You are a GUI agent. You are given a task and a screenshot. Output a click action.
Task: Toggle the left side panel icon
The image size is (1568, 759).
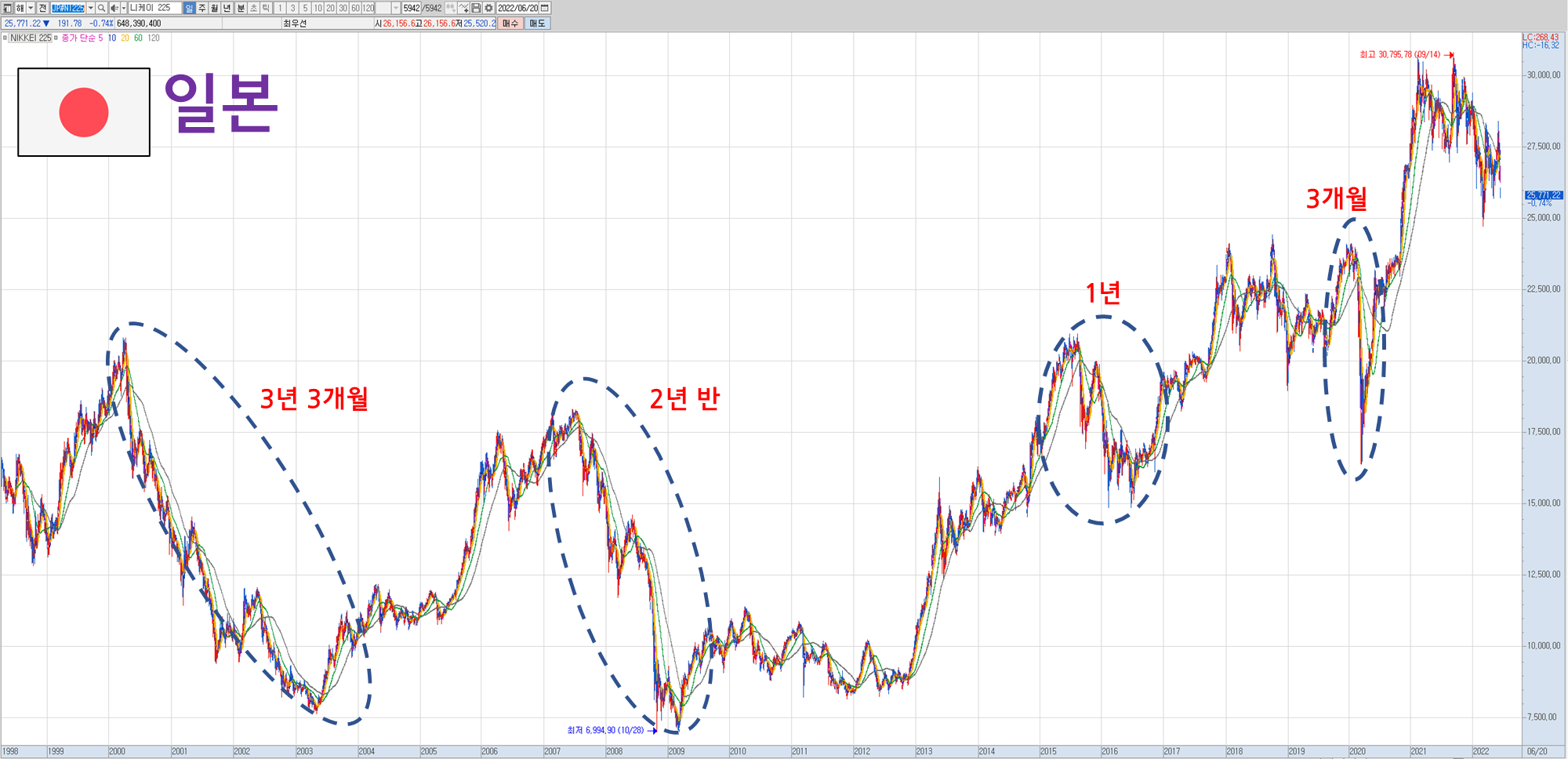pyautogui.click(x=7, y=8)
